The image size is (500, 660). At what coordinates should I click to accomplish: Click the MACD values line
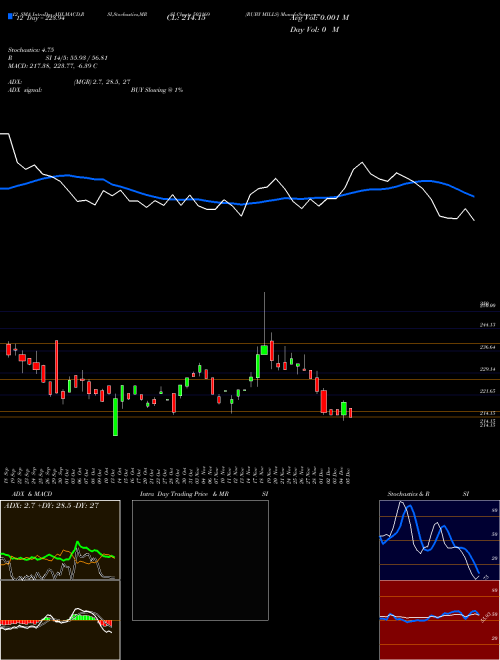pyautogui.click(x=53, y=66)
